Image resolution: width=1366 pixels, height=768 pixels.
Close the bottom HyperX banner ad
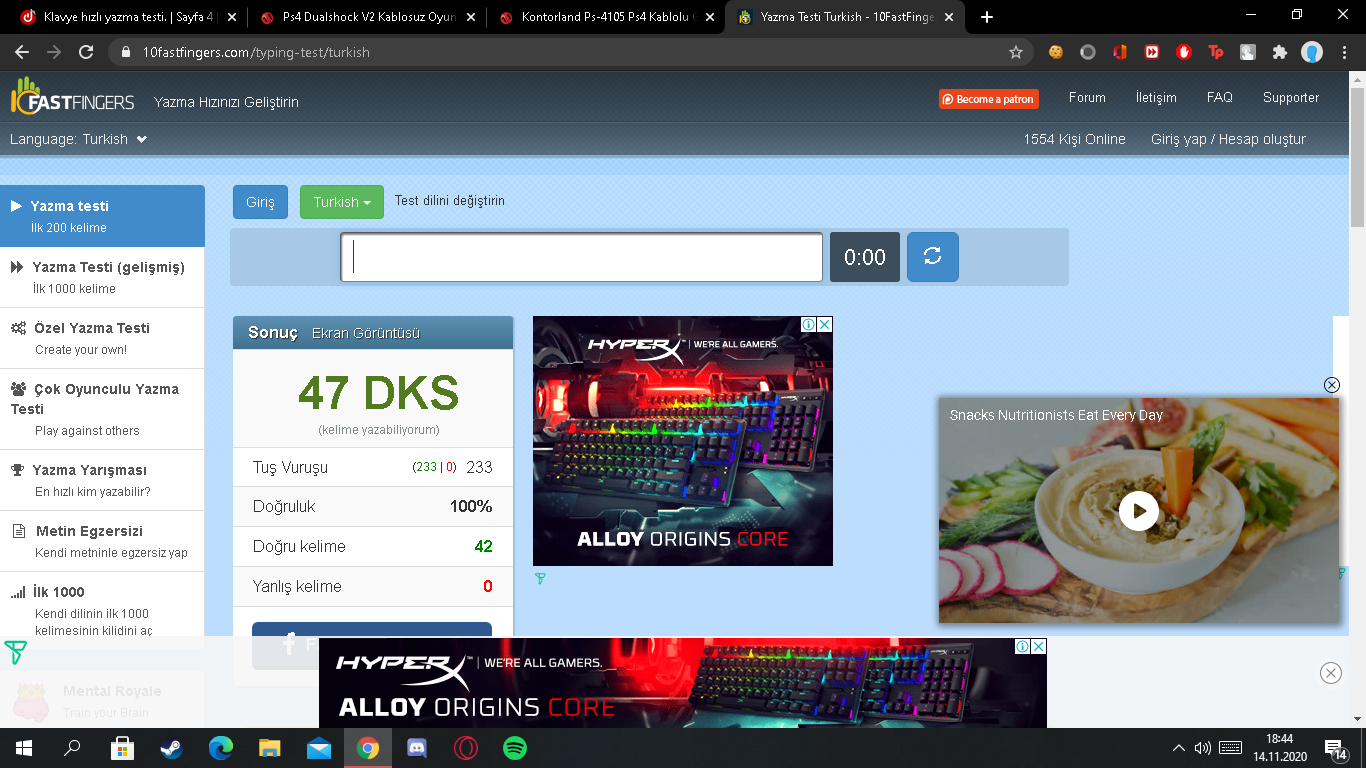[x=1331, y=673]
